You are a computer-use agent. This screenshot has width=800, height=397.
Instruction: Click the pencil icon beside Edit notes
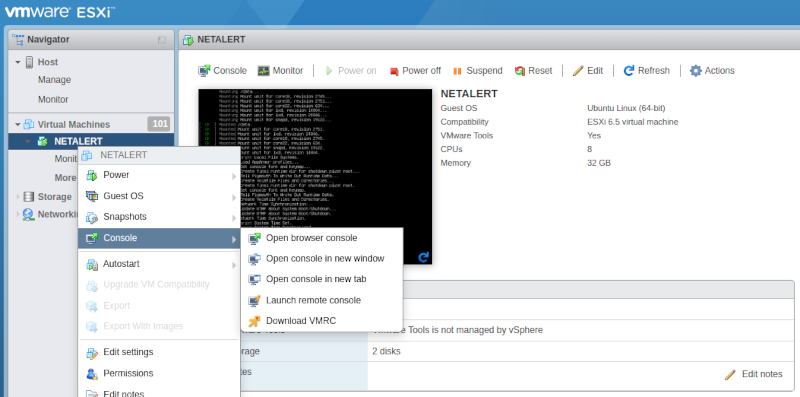click(x=730, y=375)
